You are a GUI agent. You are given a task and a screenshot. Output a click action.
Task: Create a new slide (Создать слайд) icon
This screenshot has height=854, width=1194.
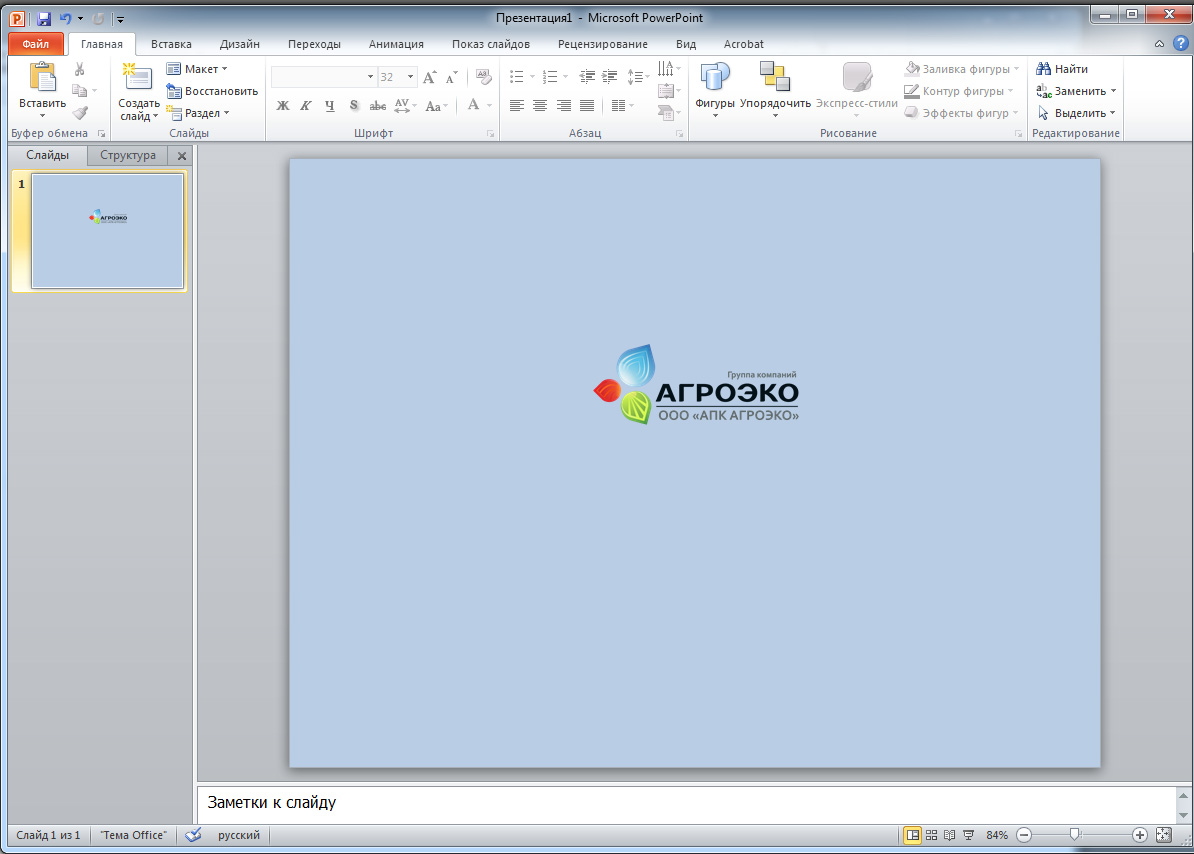point(138,78)
